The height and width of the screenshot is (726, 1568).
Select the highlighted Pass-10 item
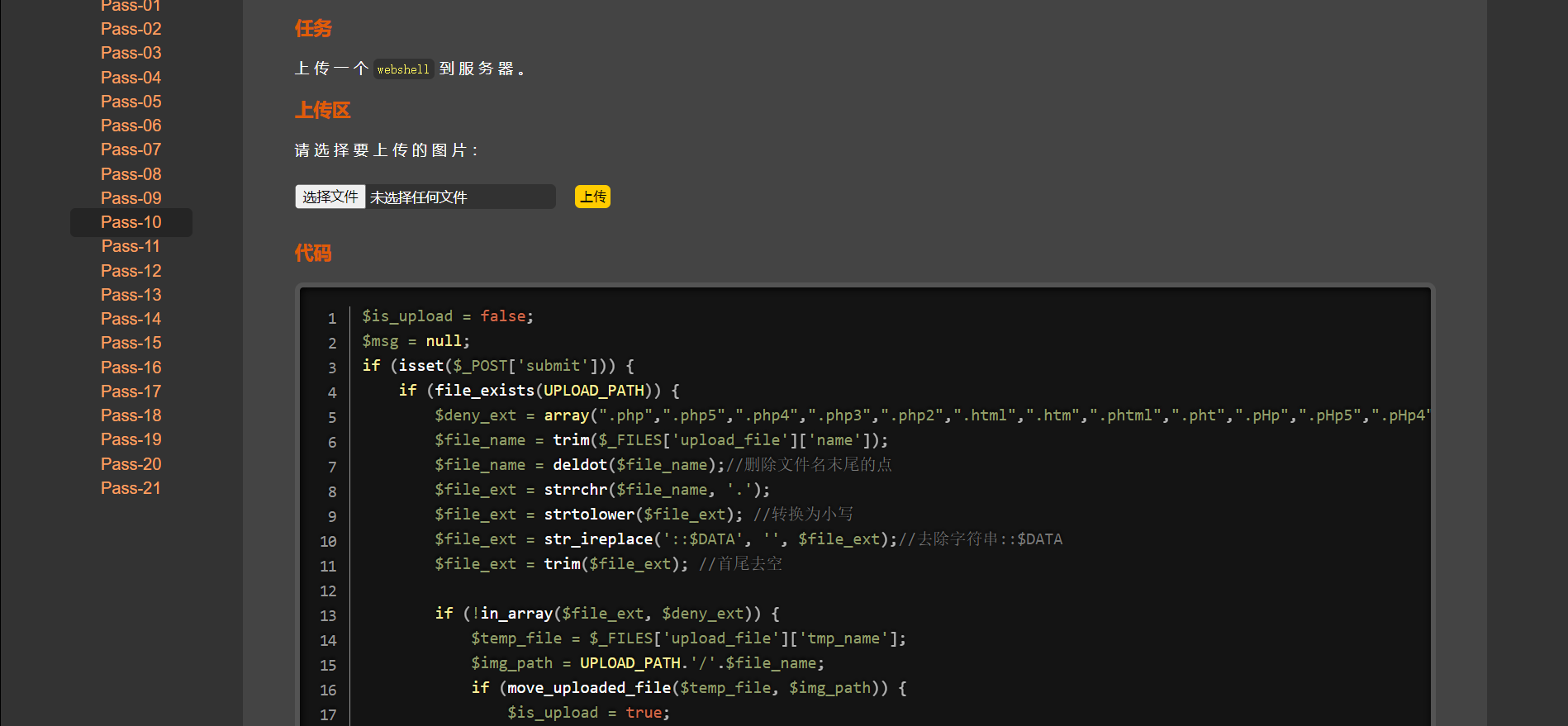(131, 222)
